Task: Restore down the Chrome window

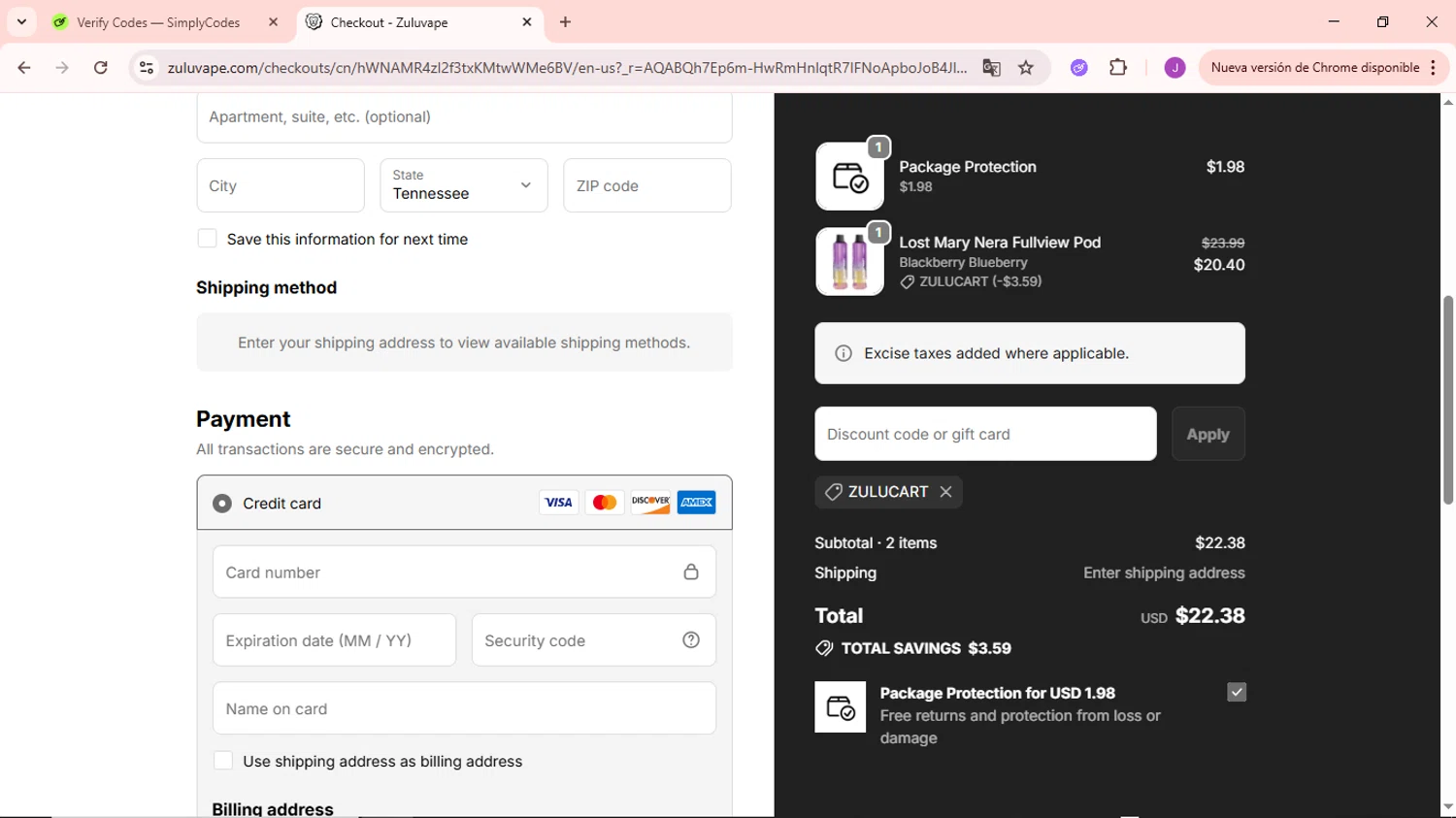Action: click(x=1382, y=21)
